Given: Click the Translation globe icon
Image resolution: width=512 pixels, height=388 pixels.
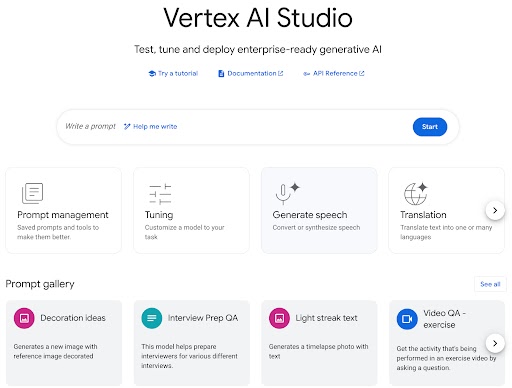Looking at the screenshot, I should click(416, 193).
